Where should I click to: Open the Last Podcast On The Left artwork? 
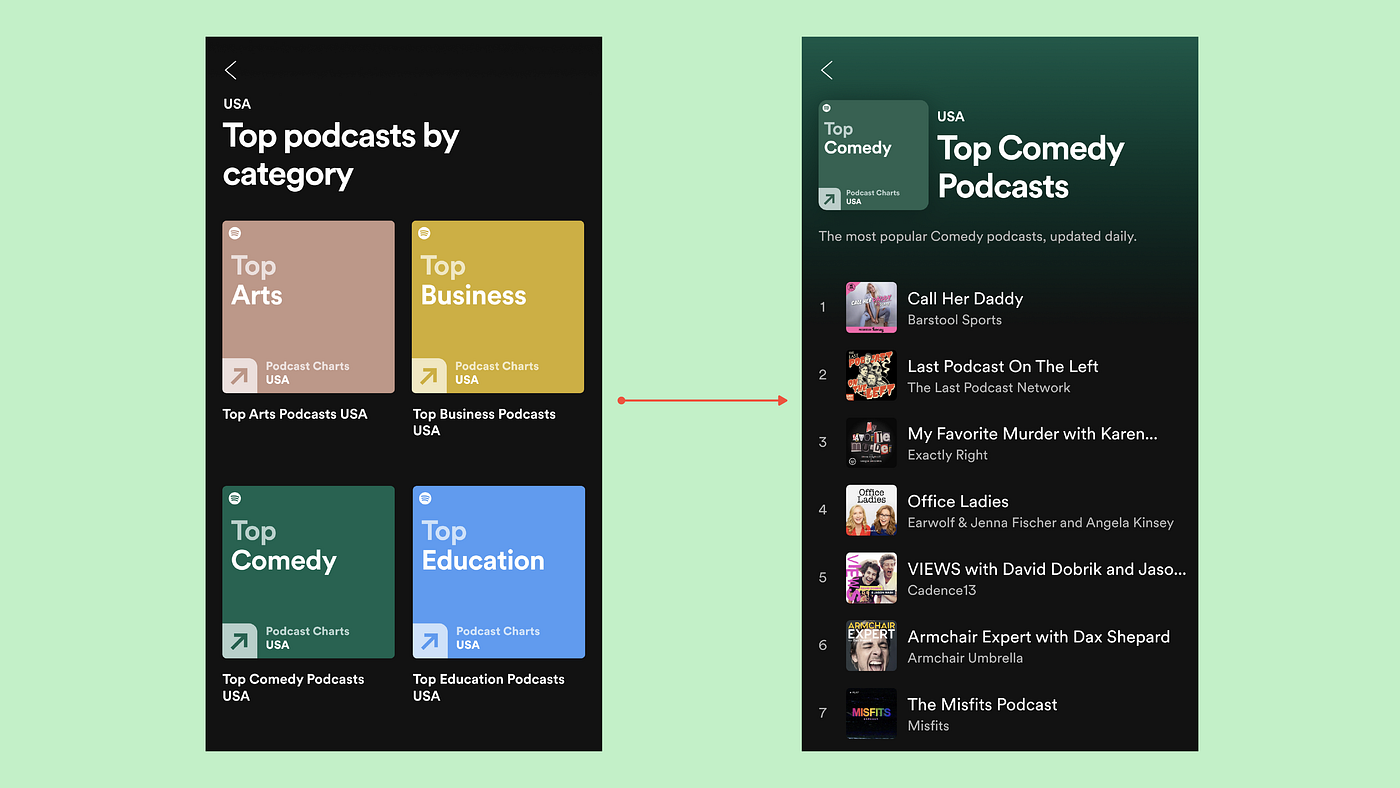click(x=871, y=375)
